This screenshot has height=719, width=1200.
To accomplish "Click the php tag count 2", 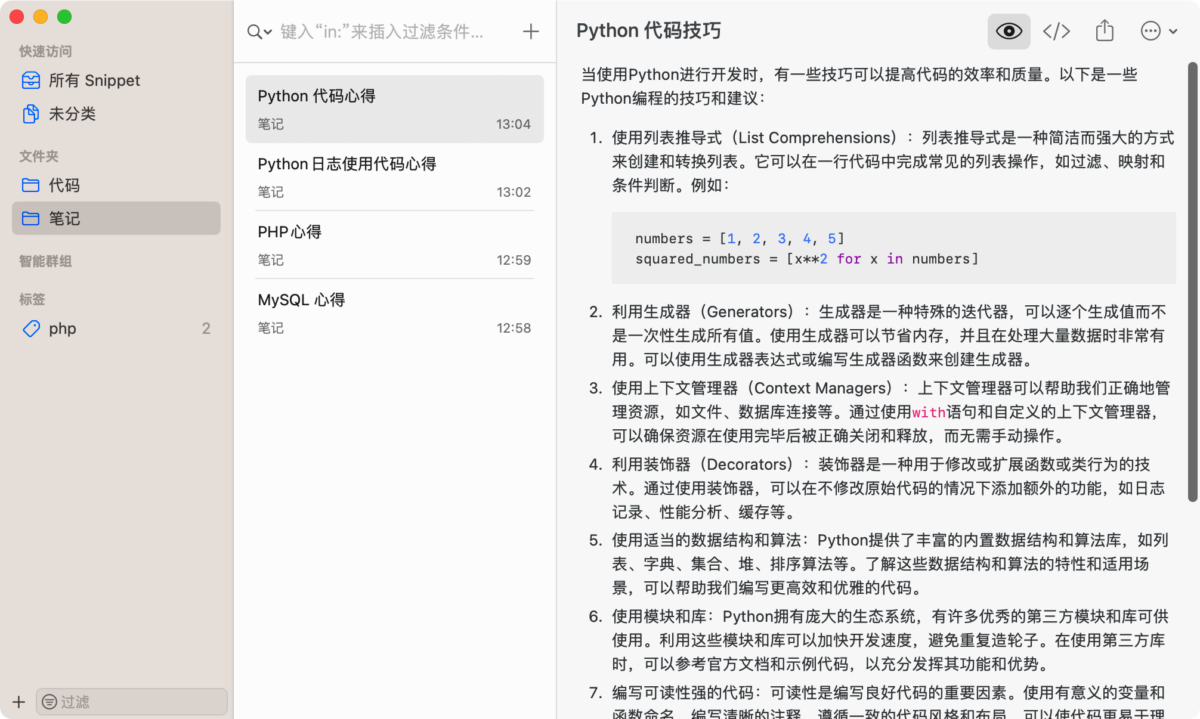I will (206, 328).
